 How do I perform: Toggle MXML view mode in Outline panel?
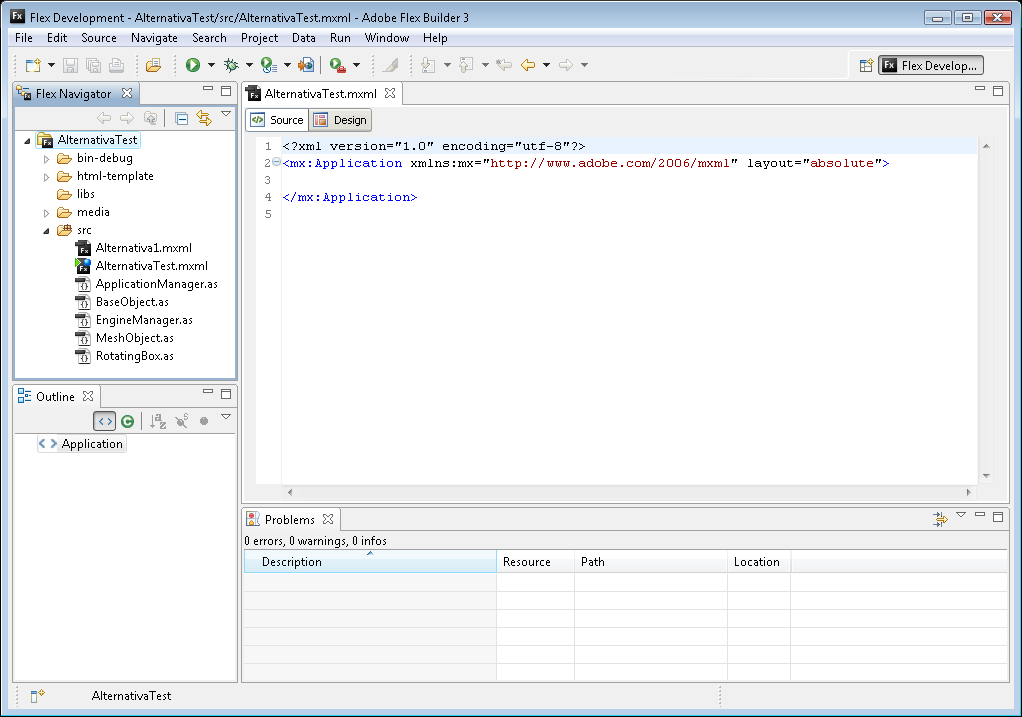pos(105,421)
